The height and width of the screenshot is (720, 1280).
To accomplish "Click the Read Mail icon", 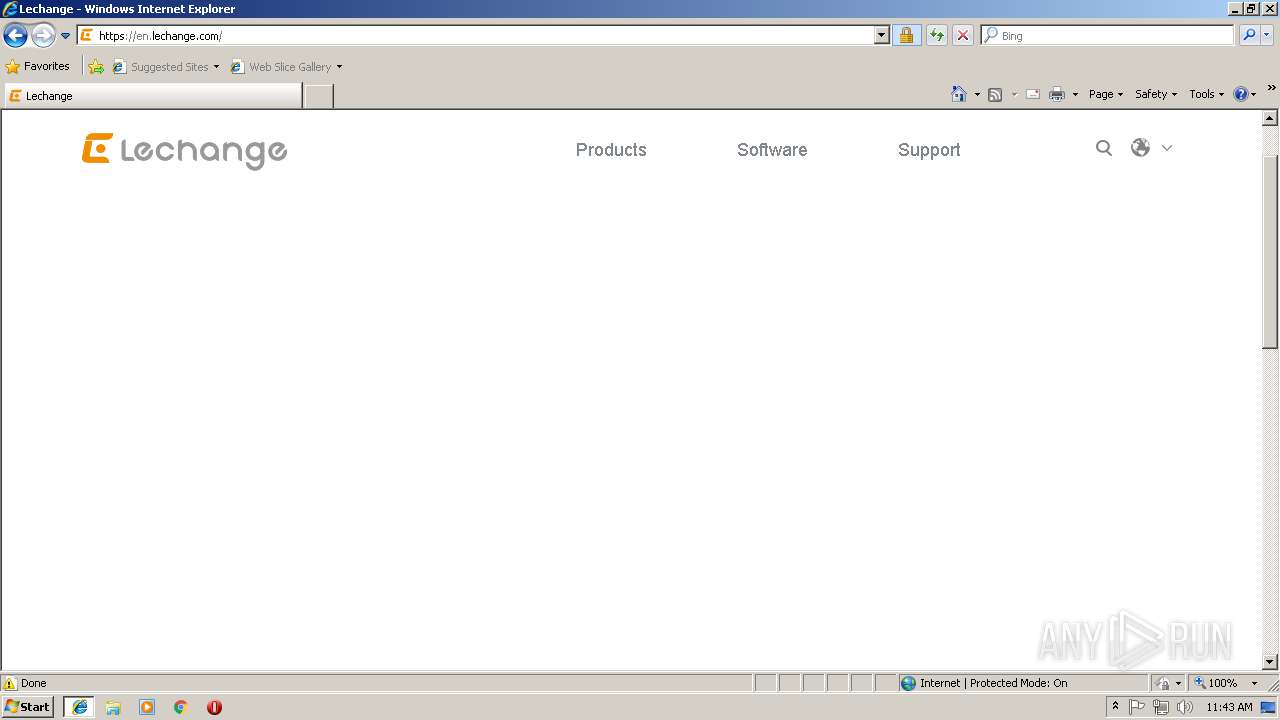I will (x=1033, y=95).
